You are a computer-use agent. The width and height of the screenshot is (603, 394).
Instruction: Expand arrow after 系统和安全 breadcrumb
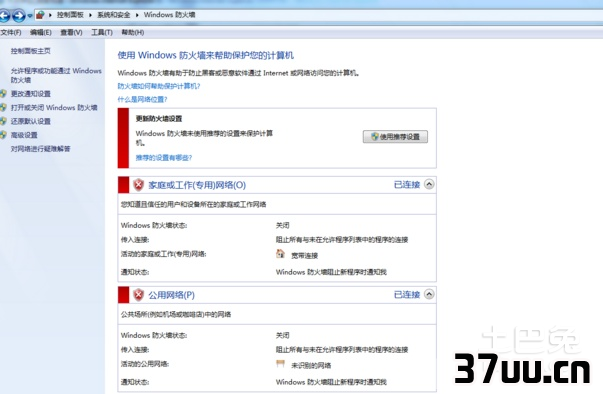[x=137, y=15]
